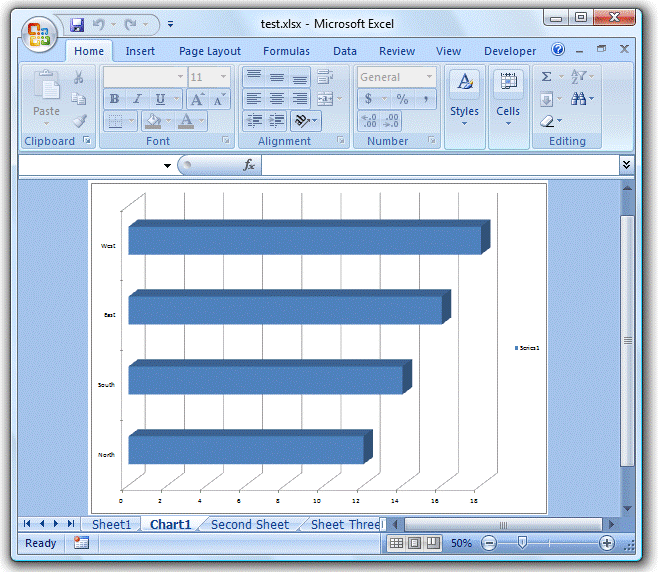Switch to Page Layout view button

click(415, 543)
